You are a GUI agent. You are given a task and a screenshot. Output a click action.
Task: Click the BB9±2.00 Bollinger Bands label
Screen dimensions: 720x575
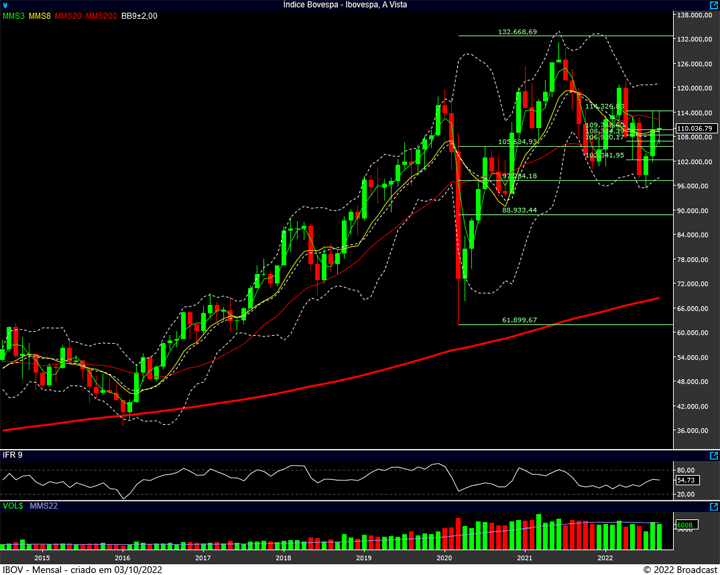pos(140,17)
